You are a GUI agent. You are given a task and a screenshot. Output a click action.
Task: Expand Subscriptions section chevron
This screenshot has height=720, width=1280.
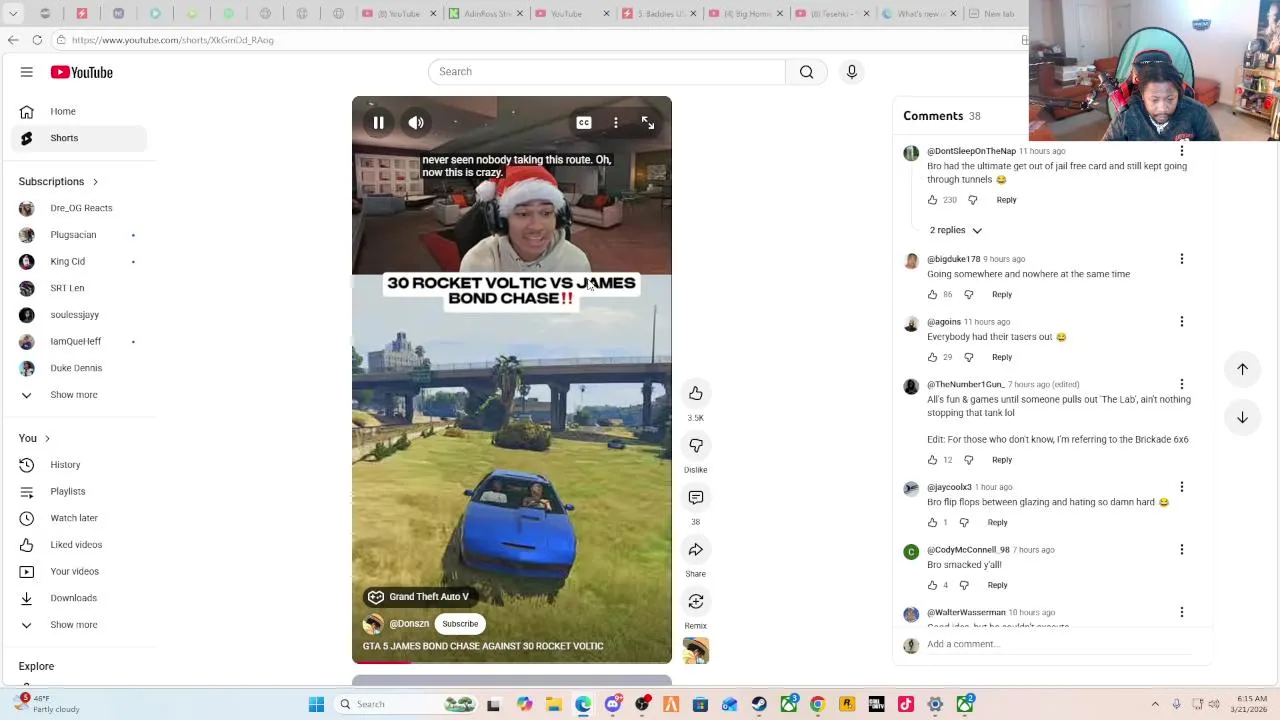click(x=95, y=182)
